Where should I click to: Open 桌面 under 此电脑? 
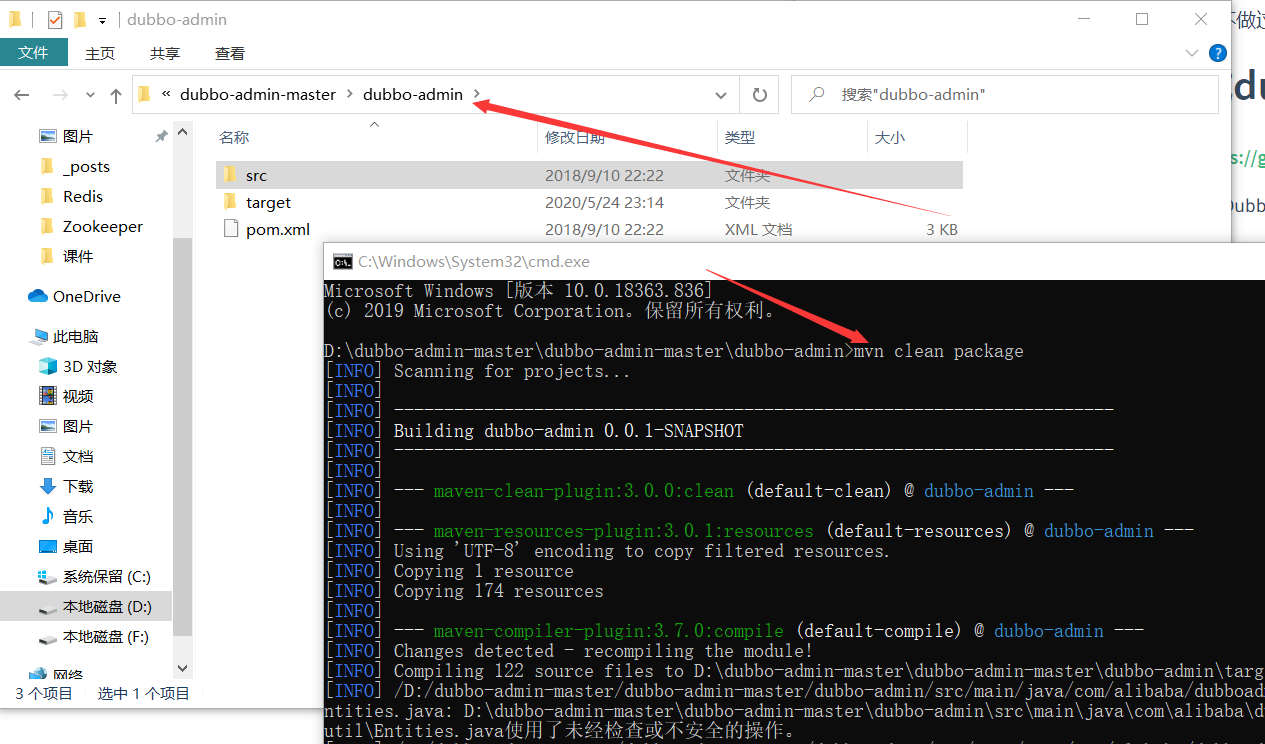(78, 546)
